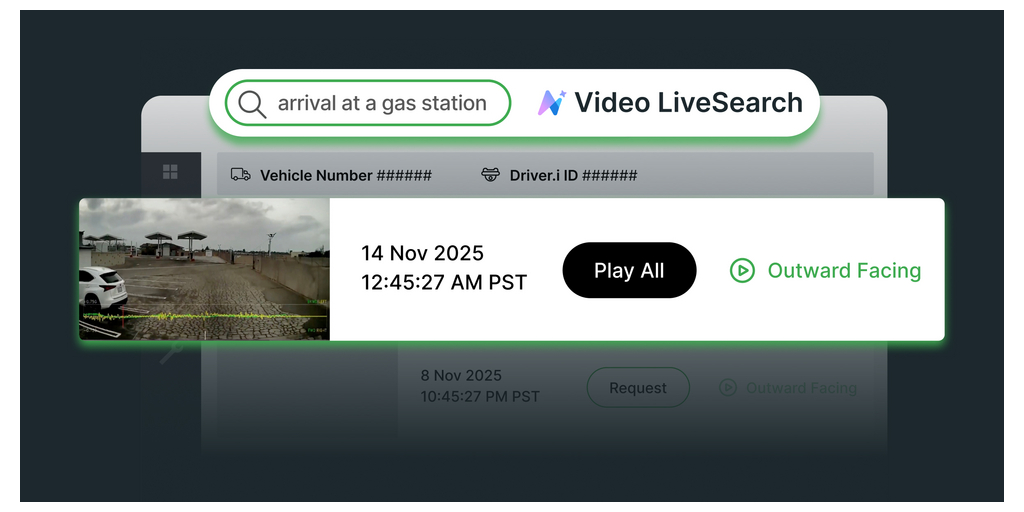The image size is (1024, 512).
Task: Click the faded magnifier icon in left sidebar
Action: (x=171, y=352)
